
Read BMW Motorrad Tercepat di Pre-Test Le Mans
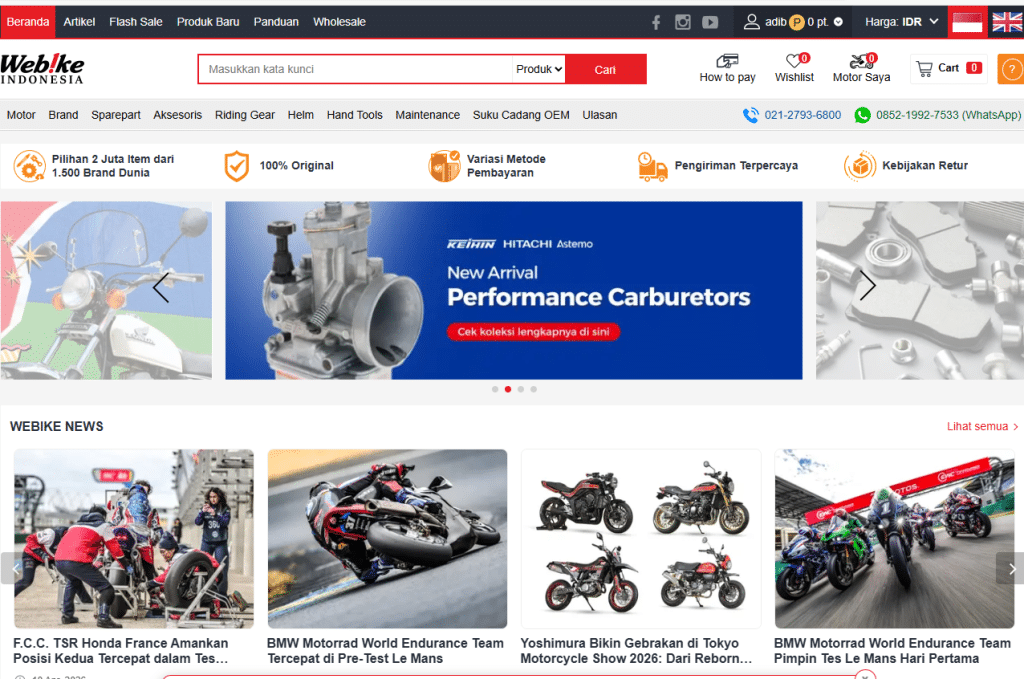point(385,651)
